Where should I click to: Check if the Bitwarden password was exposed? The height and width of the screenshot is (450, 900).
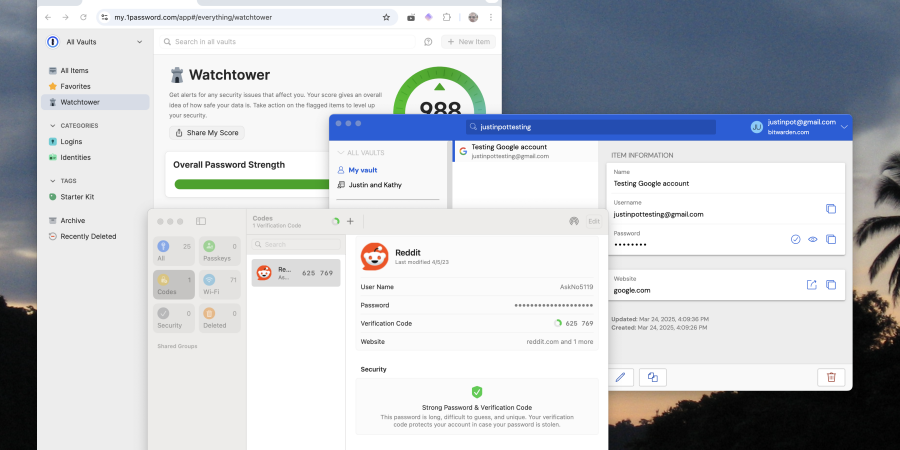(796, 239)
